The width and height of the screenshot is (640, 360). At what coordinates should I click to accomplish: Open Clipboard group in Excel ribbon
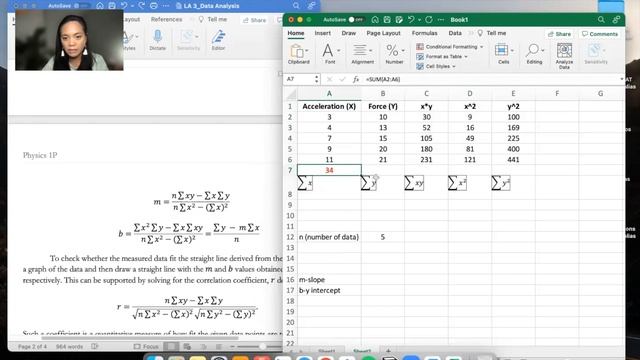point(299,54)
